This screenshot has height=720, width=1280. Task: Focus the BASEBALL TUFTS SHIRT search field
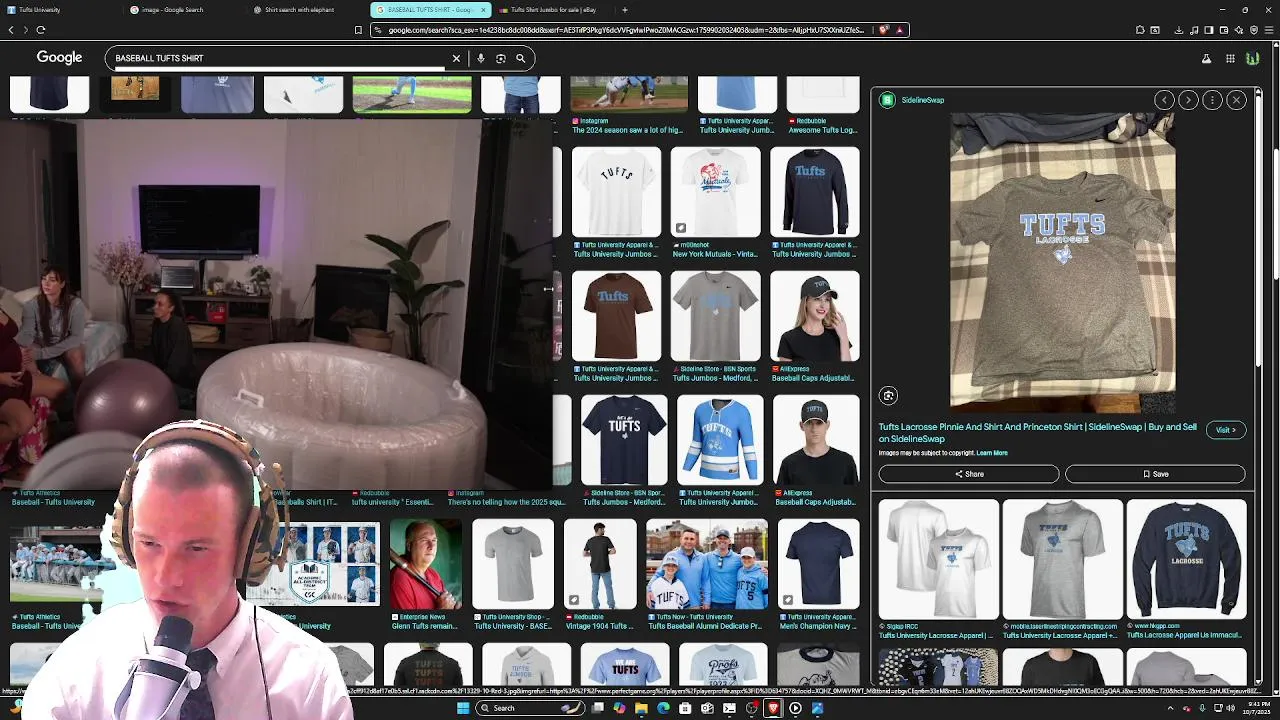pos(278,58)
